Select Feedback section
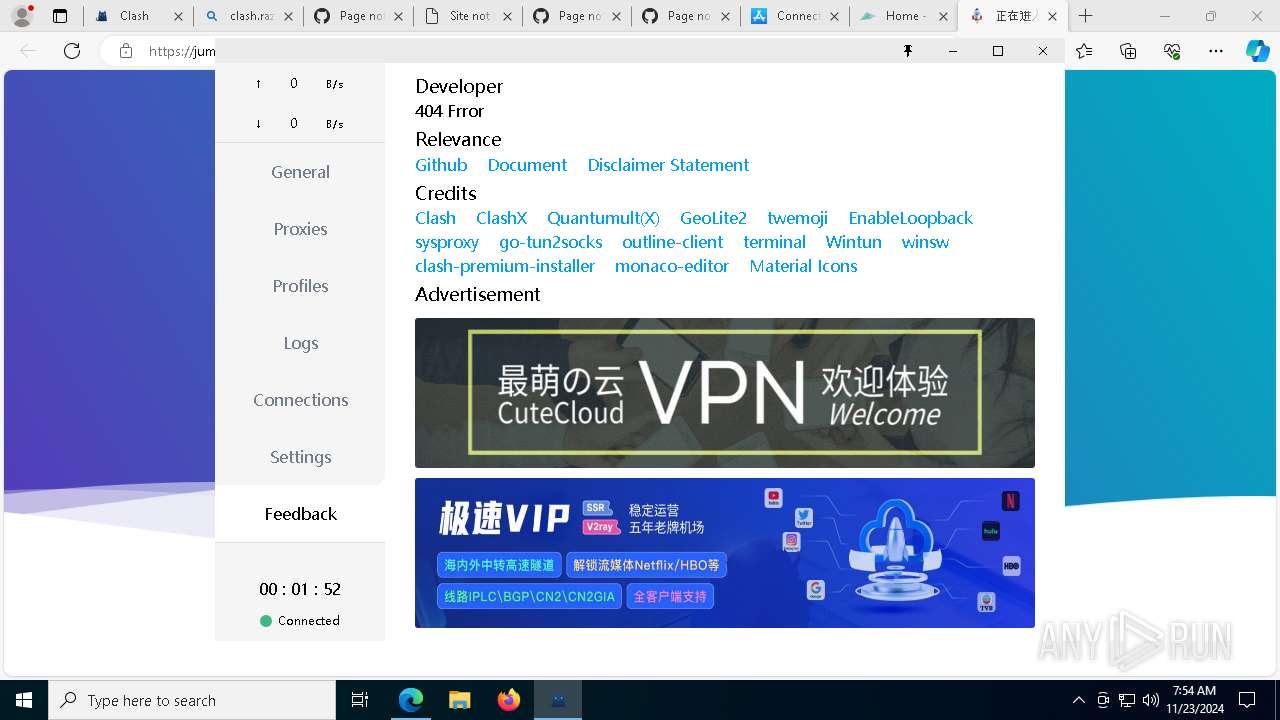Image resolution: width=1280 pixels, height=720 pixels. click(x=300, y=514)
